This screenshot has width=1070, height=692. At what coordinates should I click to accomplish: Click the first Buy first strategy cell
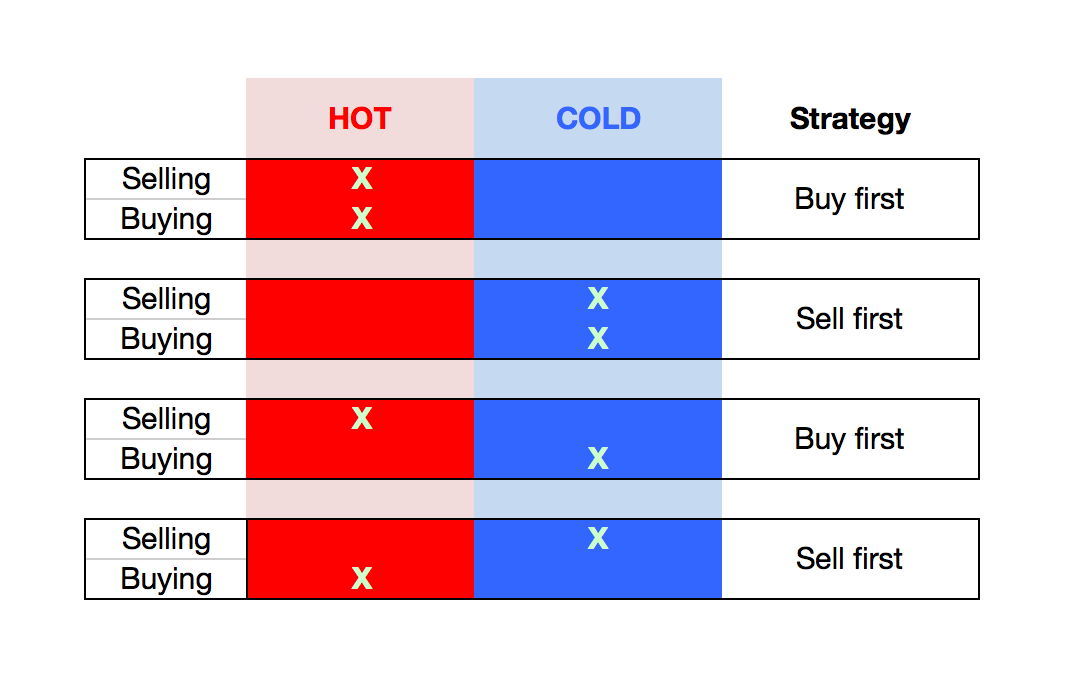pos(850,199)
